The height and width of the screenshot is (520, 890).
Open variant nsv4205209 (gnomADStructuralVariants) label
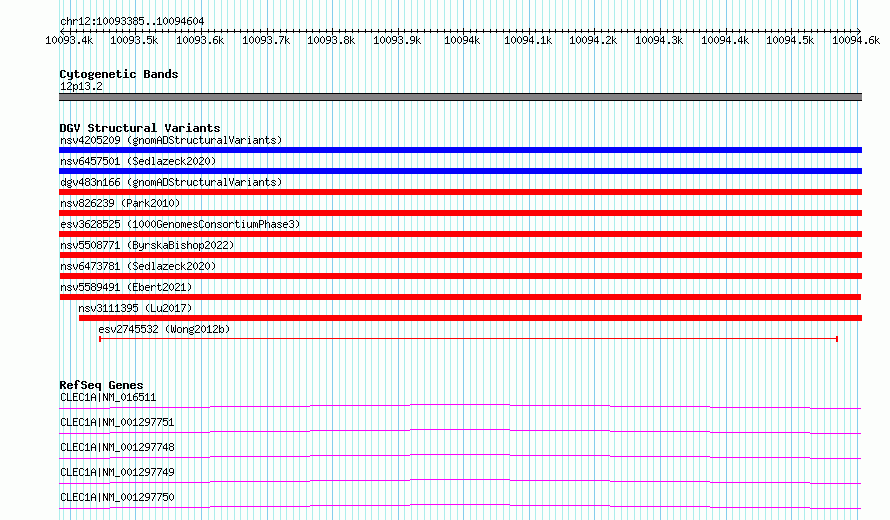(x=171, y=140)
